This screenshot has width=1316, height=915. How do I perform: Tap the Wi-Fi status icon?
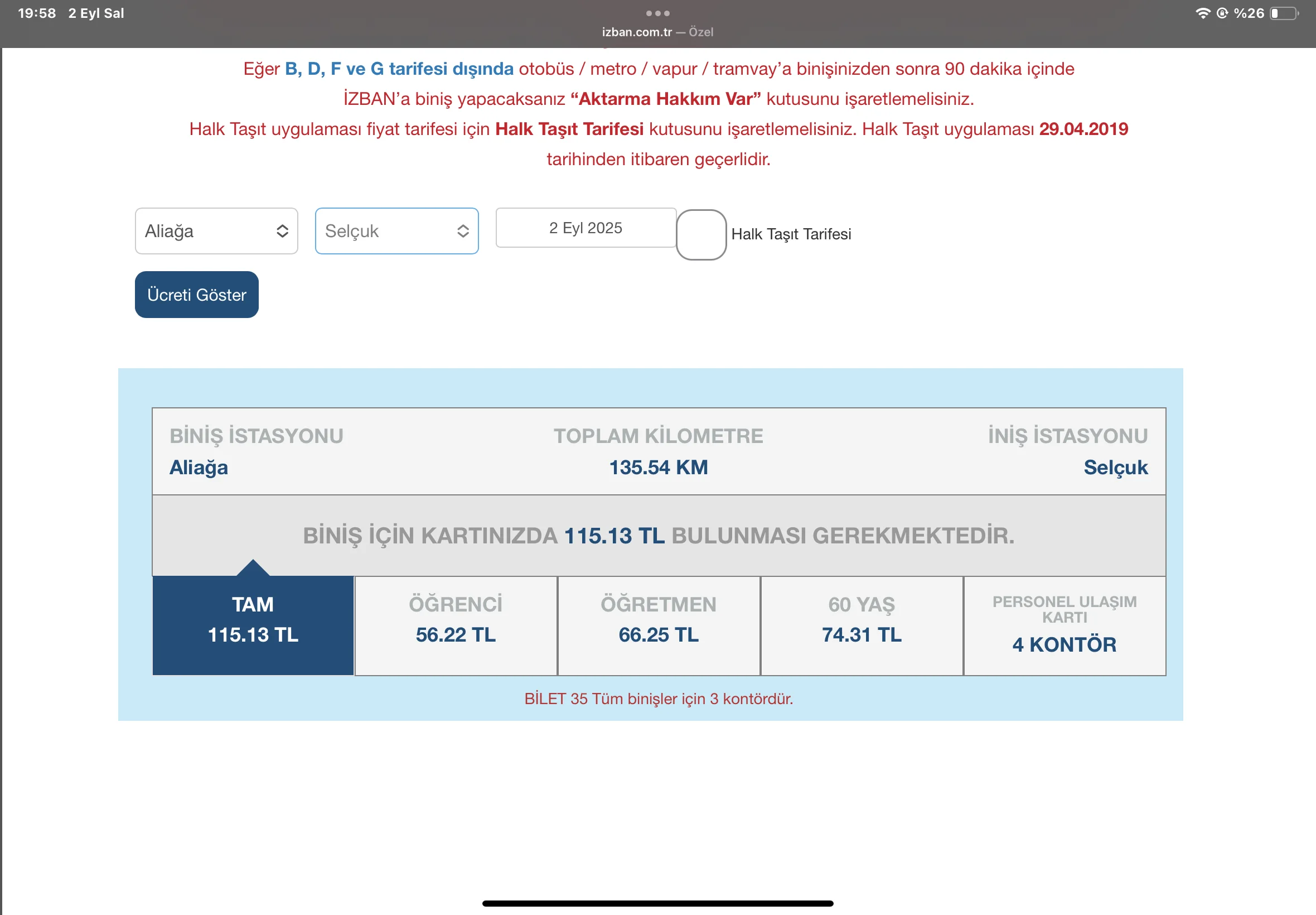[1202, 13]
